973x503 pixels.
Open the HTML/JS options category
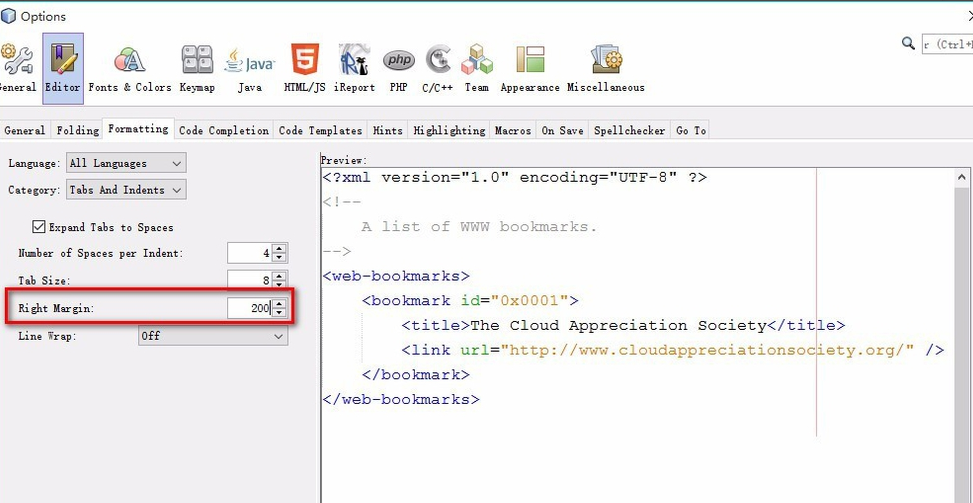coord(305,69)
